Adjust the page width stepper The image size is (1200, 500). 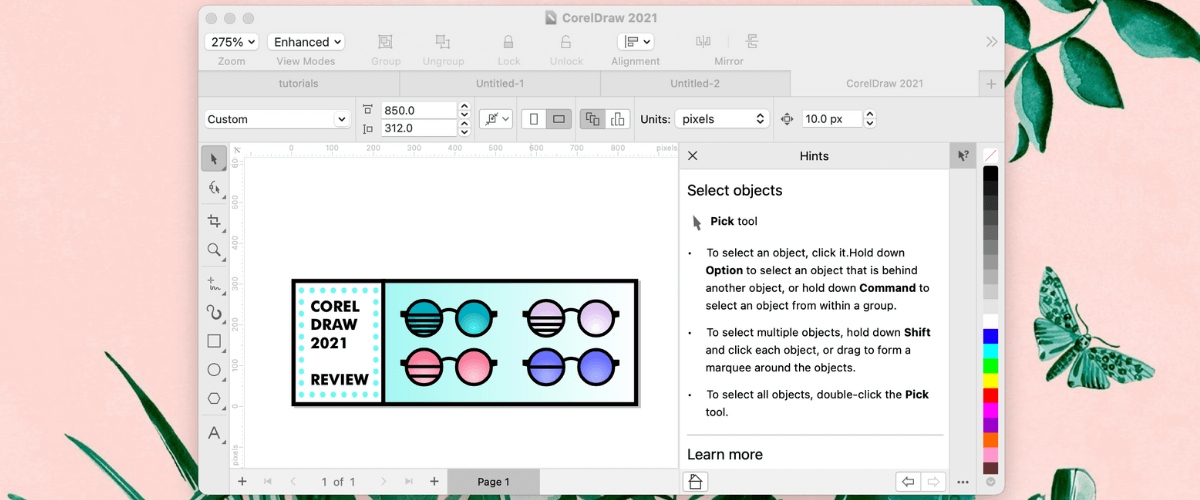(x=464, y=110)
